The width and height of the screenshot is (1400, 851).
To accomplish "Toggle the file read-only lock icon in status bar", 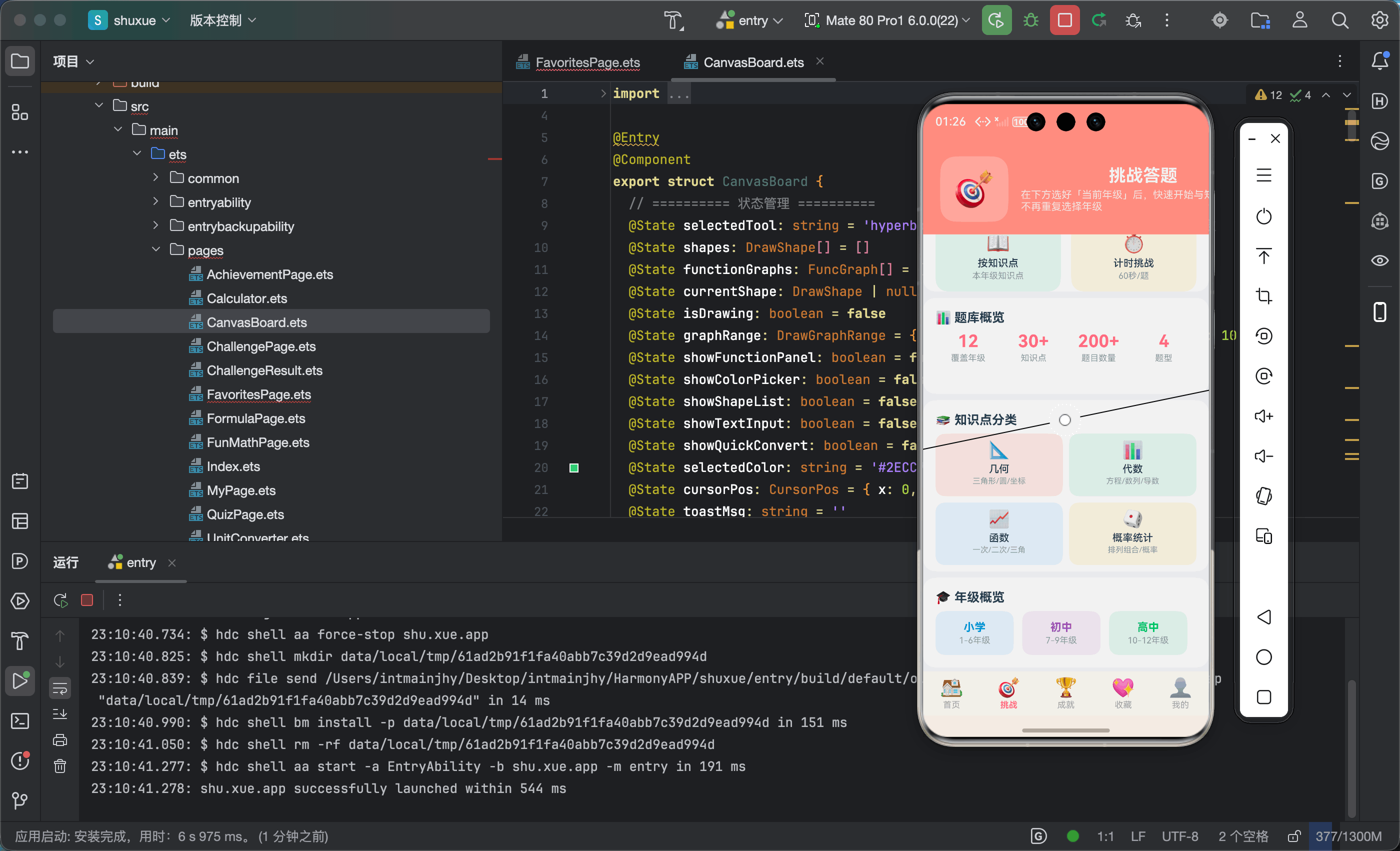I will click(1294, 835).
